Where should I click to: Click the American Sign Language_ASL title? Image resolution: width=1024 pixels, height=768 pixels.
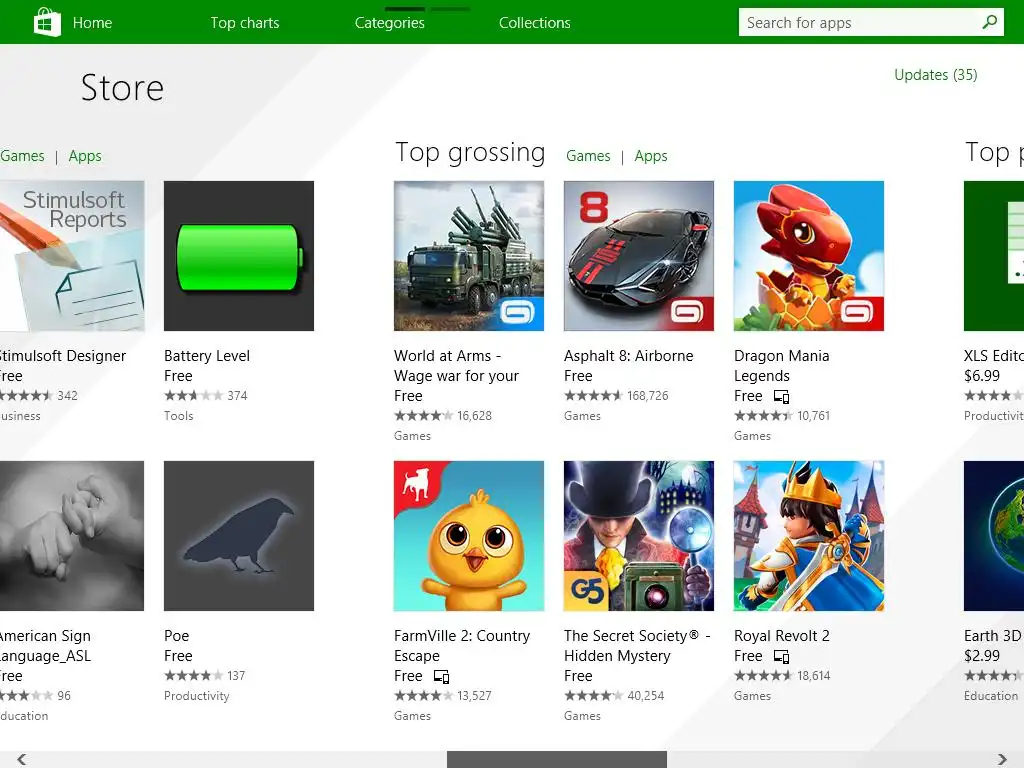[46, 646]
